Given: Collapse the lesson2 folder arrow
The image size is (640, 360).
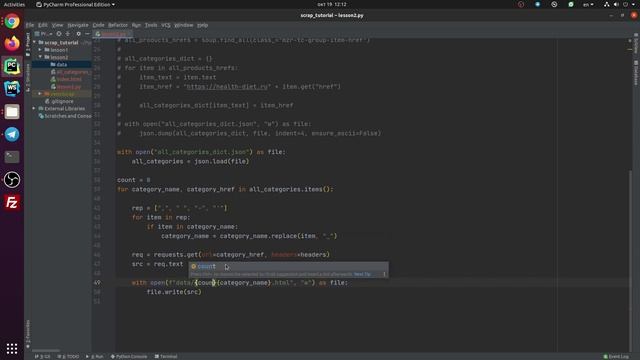Looking at the screenshot, I should click(x=40, y=57).
